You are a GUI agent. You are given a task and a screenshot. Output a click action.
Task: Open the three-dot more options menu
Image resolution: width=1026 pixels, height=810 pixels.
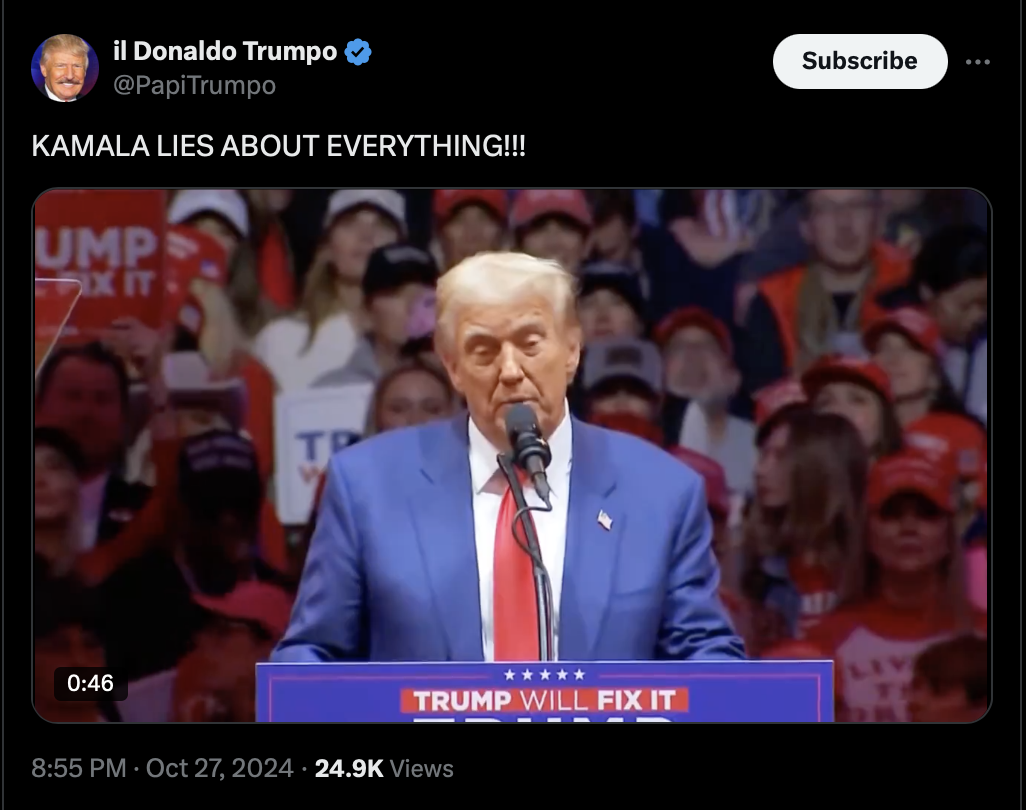pyautogui.click(x=978, y=62)
